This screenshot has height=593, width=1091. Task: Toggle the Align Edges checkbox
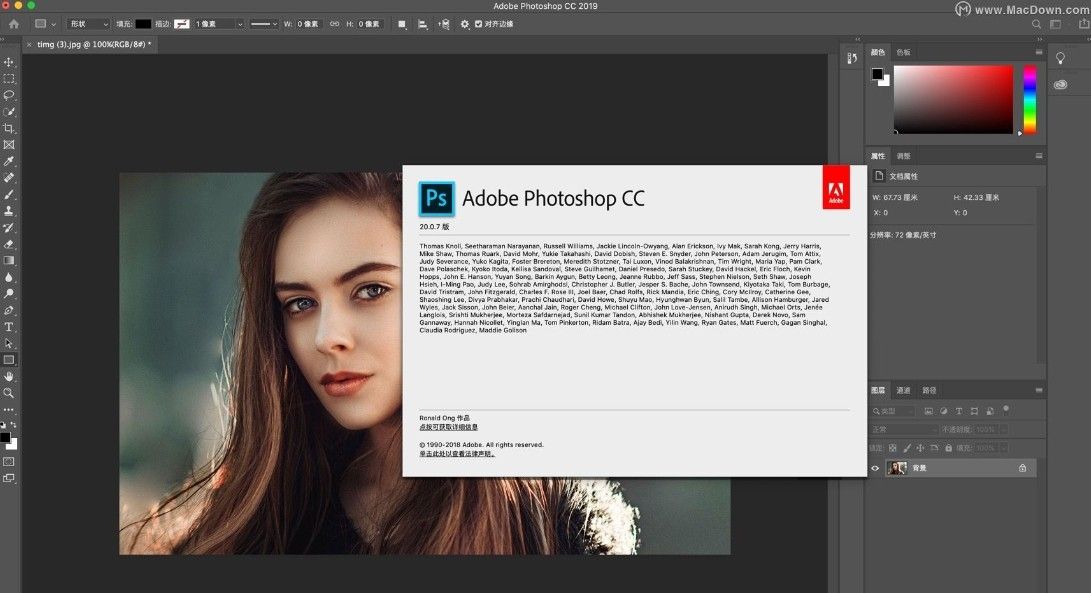(x=478, y=24)
